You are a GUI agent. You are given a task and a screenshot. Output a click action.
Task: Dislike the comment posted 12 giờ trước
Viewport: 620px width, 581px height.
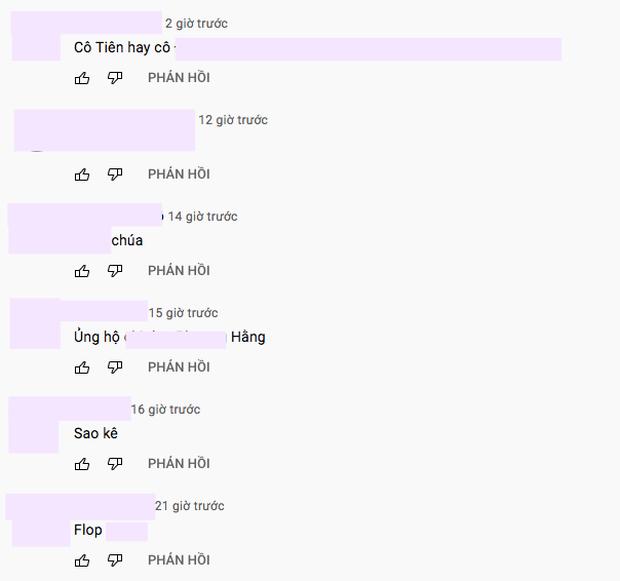tap(115, 175)
